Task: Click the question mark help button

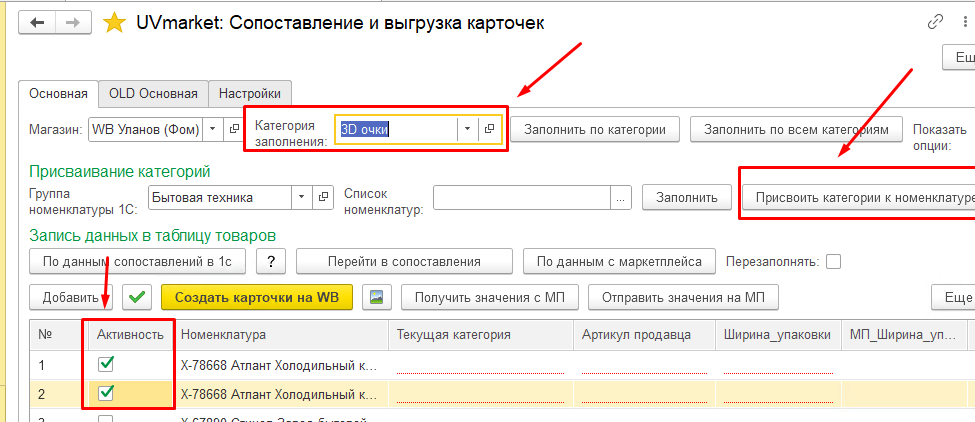Action: click(x=270, y=261)
